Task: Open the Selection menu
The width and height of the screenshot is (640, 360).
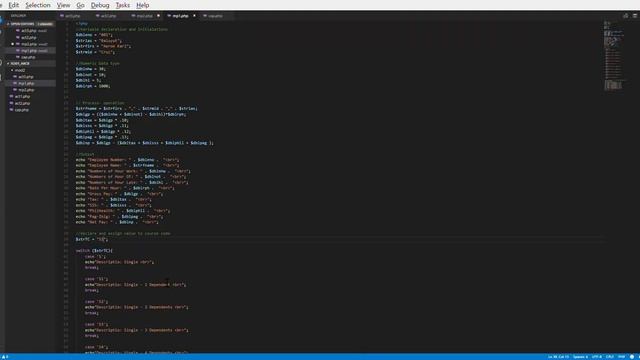Action: point(38,5)
